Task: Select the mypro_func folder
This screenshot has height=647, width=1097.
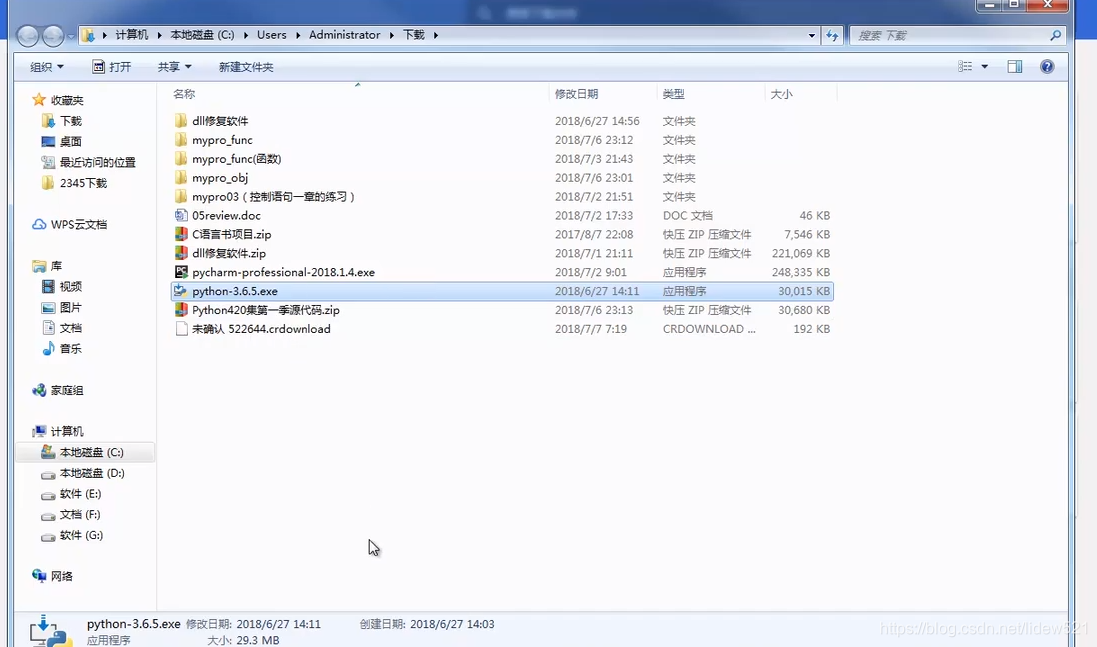Action: coord(222,140)
